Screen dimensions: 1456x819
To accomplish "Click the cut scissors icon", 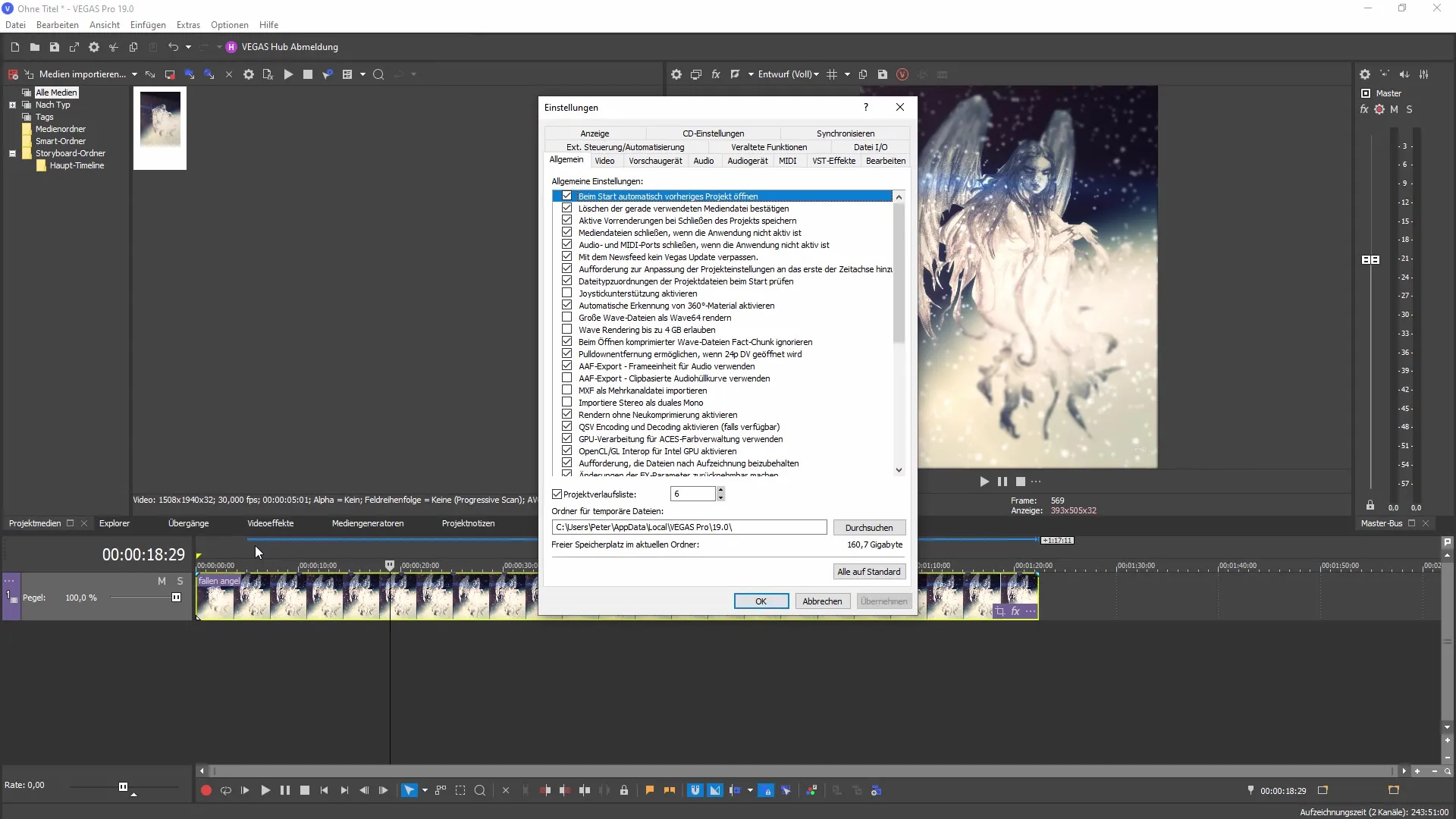I will coord(114,47).
